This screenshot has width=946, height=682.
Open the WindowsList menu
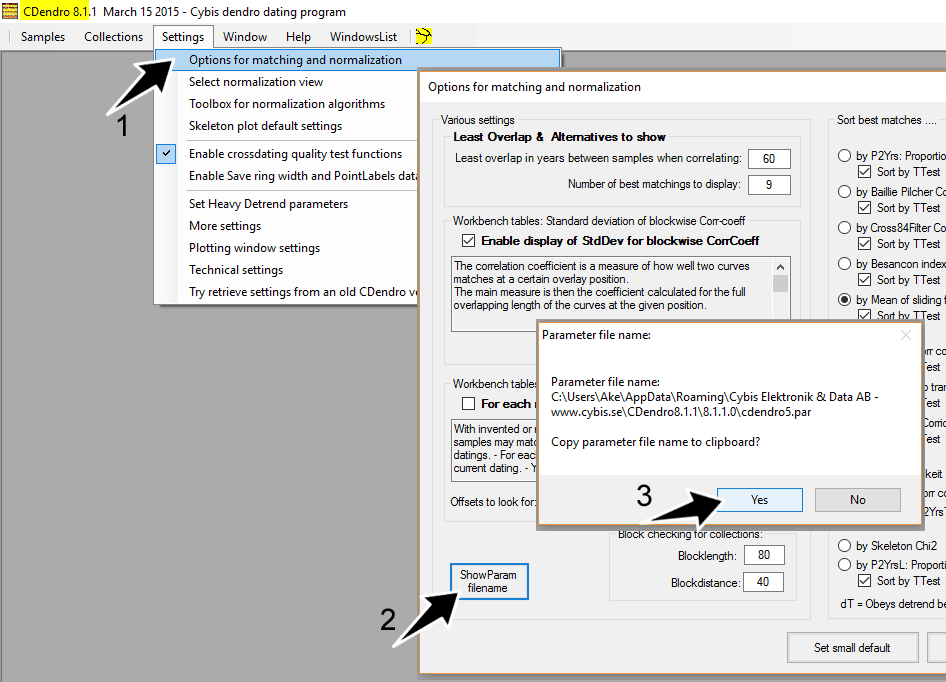click(363, 37)
